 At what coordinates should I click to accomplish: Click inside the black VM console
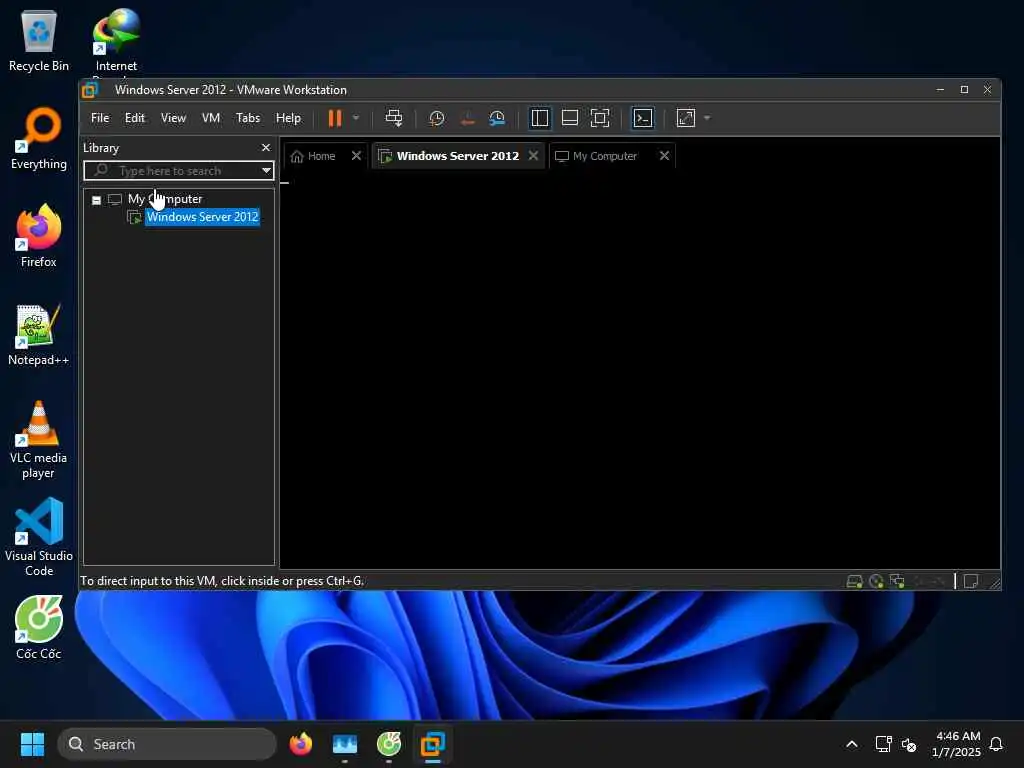coord(640,369)
